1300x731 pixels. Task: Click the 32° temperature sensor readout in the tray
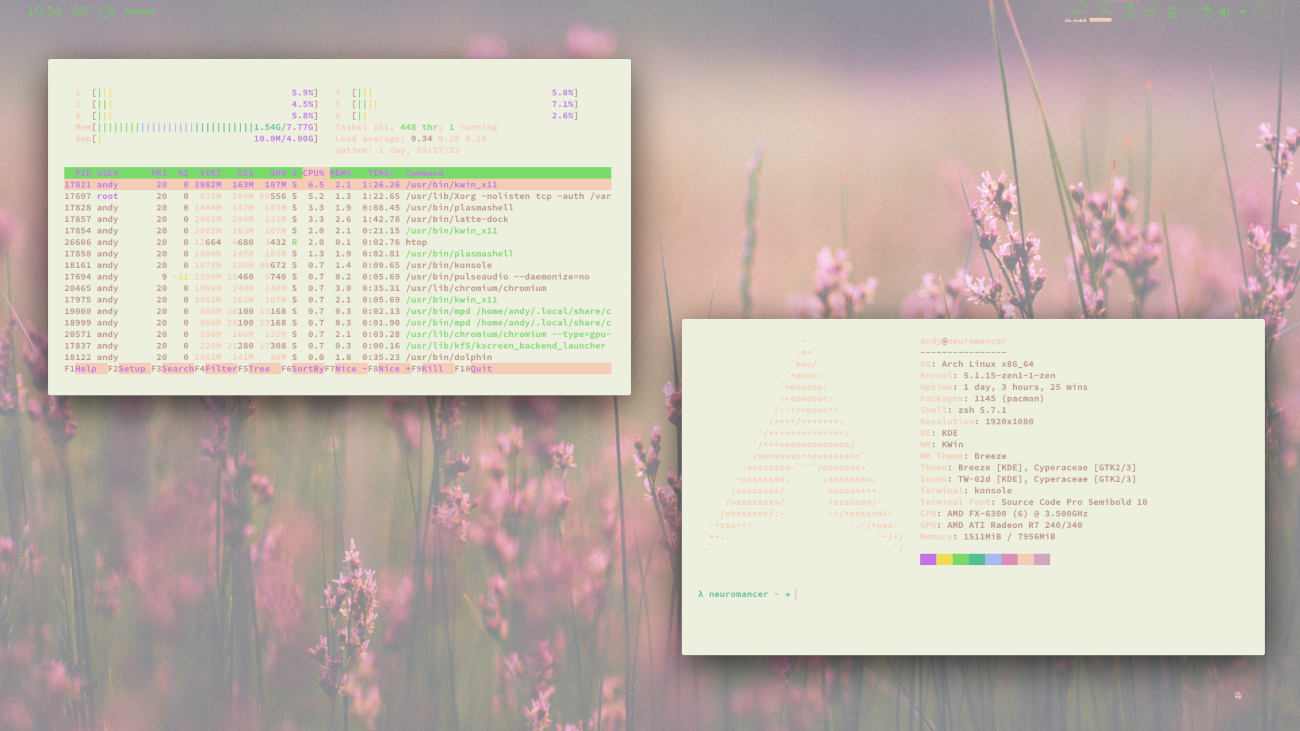point(1151,13)
